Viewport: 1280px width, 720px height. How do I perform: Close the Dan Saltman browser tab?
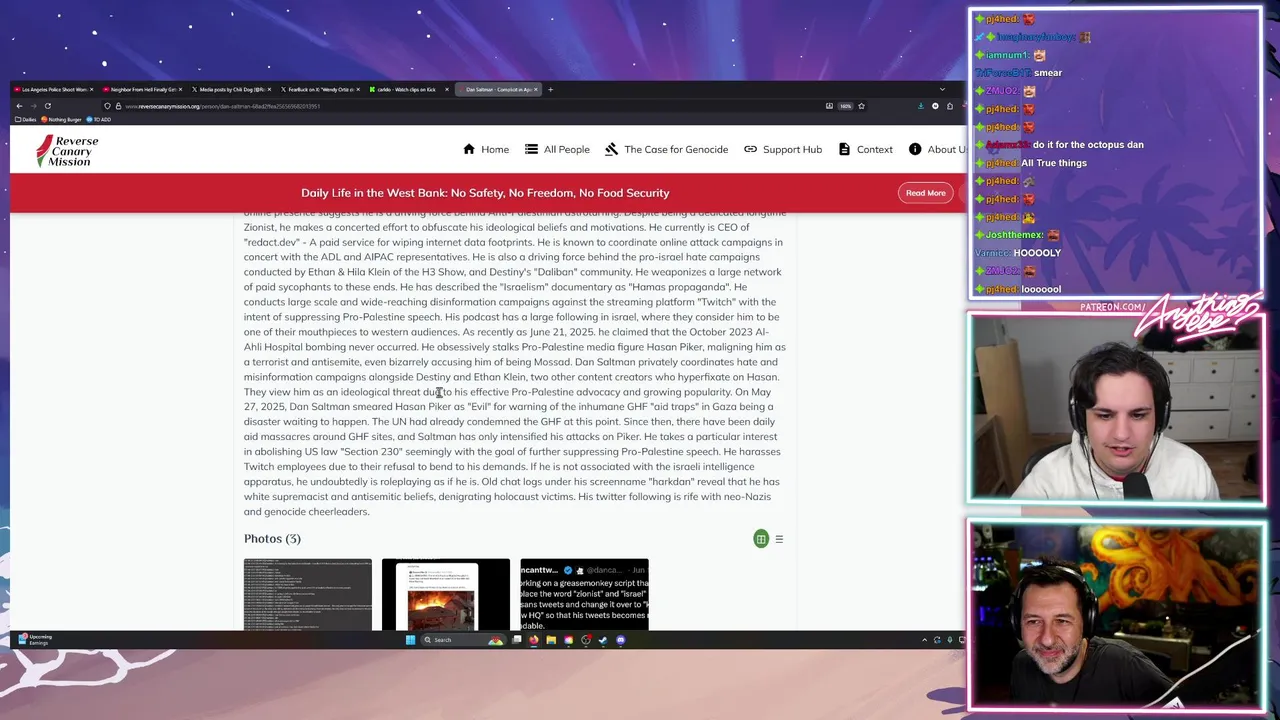(x=536, y=89)
